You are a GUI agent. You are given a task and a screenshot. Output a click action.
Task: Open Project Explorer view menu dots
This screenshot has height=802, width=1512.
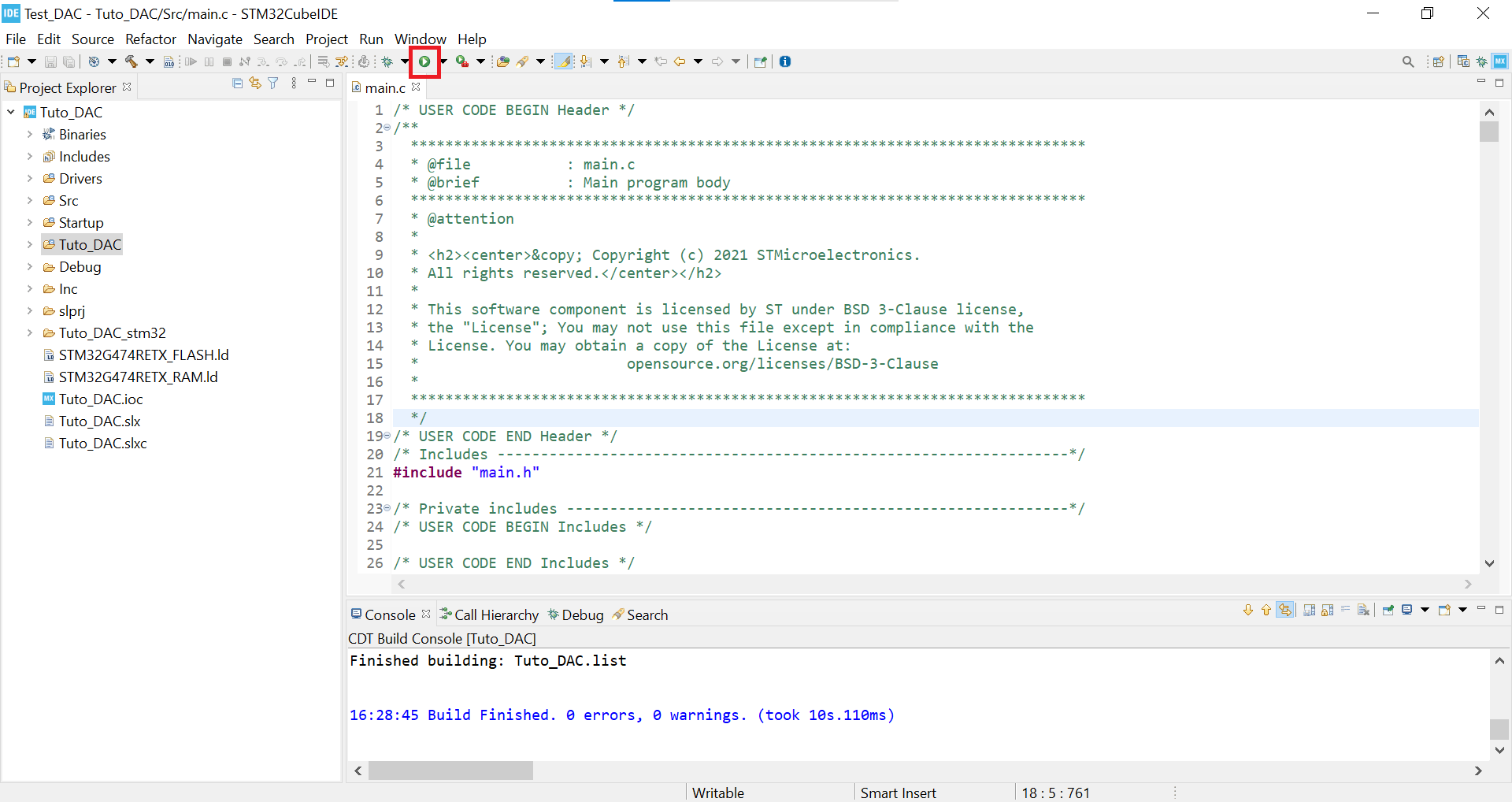coord(294,83)
